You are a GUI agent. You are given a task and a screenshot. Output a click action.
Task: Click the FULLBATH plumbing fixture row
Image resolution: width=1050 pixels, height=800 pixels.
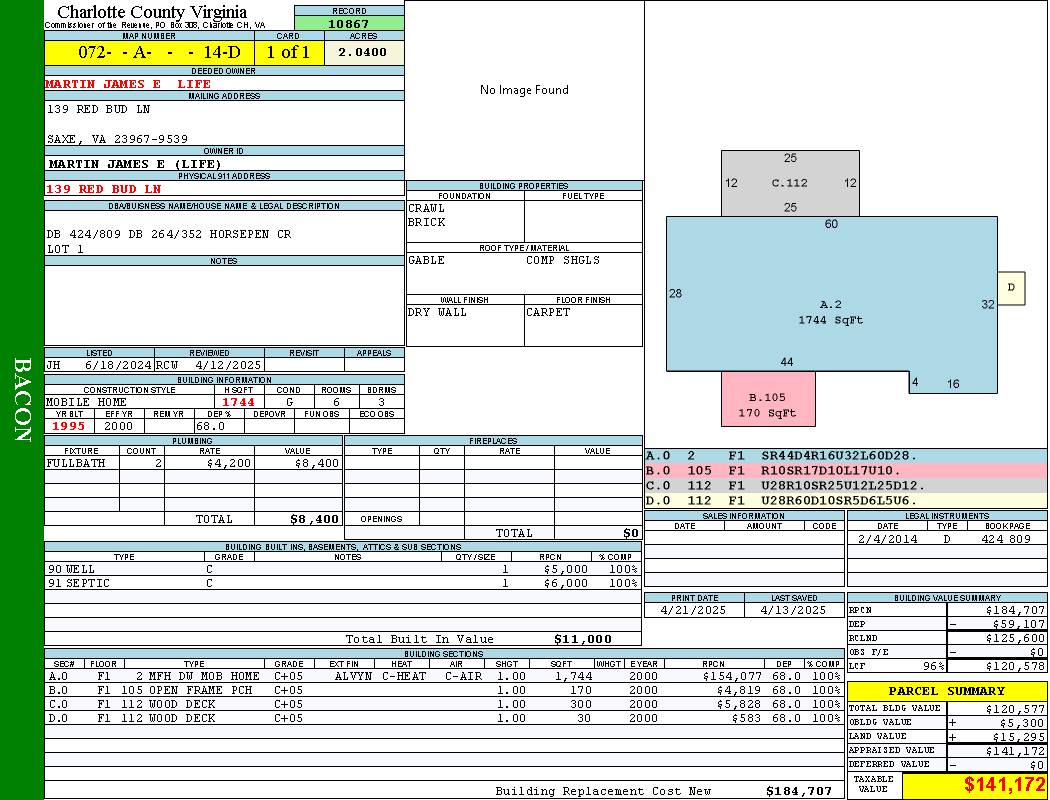(193, 464)
